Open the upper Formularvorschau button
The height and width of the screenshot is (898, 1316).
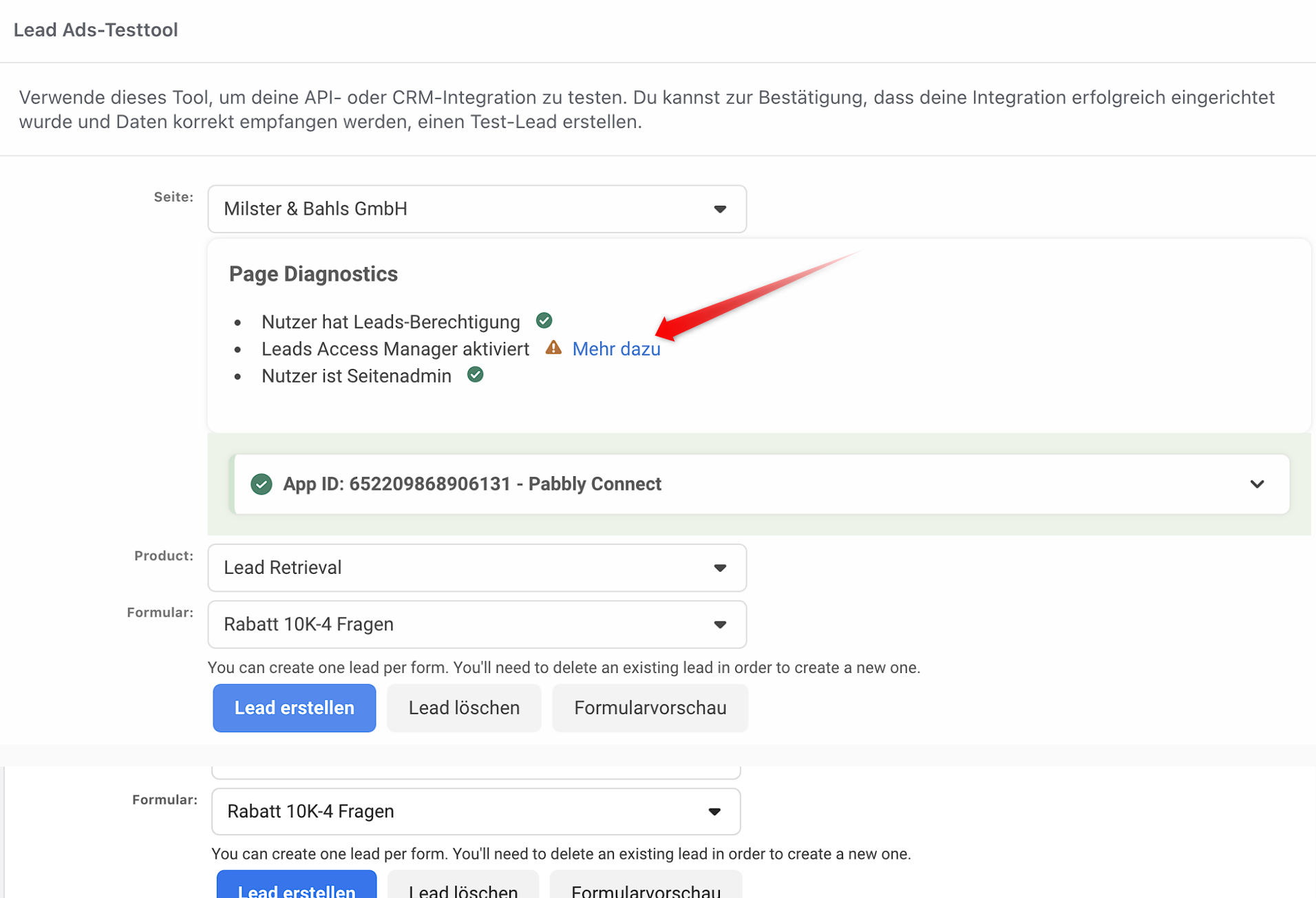(650, 707)
